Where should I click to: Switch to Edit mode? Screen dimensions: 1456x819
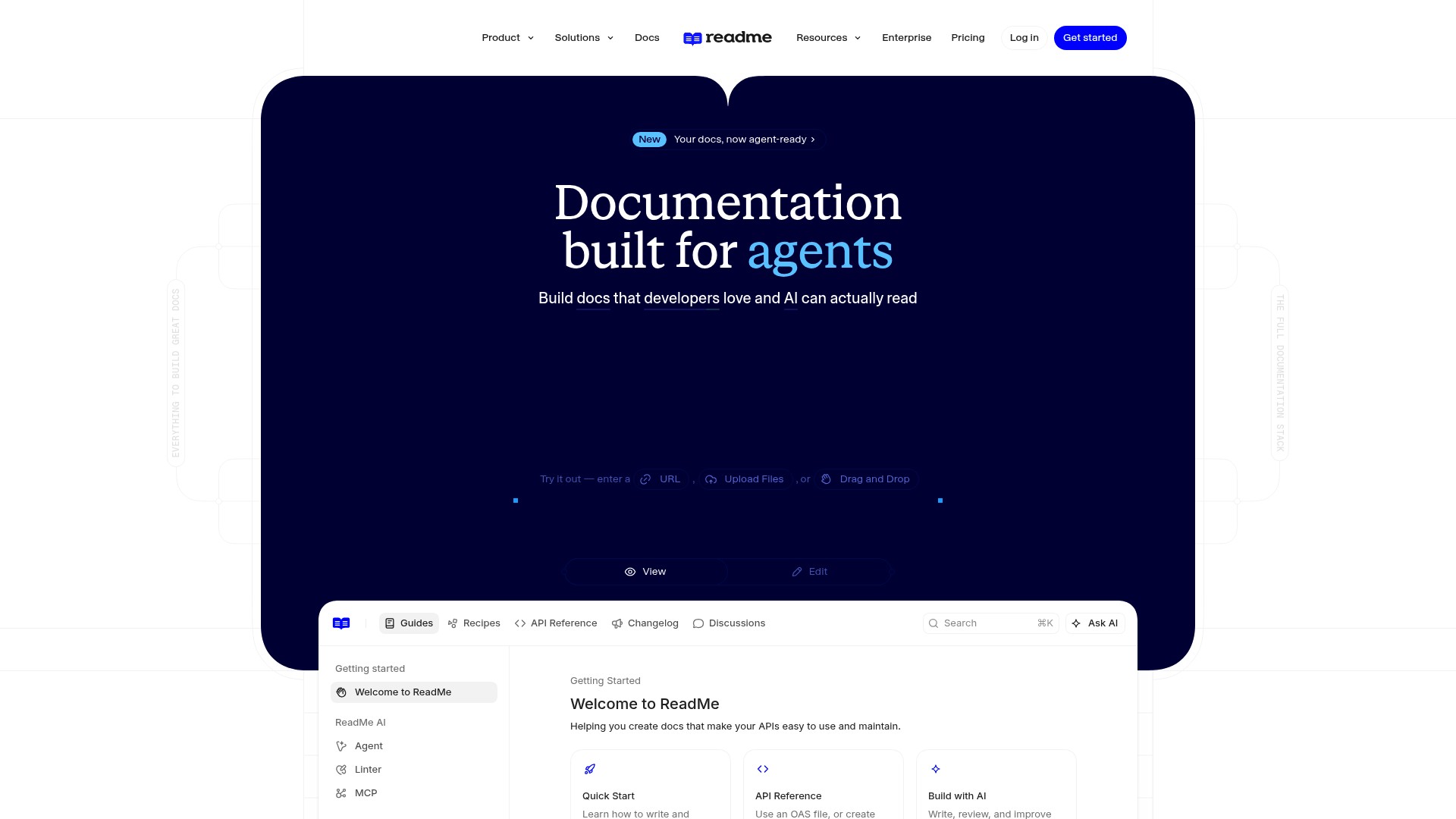(x=810, y=572)
